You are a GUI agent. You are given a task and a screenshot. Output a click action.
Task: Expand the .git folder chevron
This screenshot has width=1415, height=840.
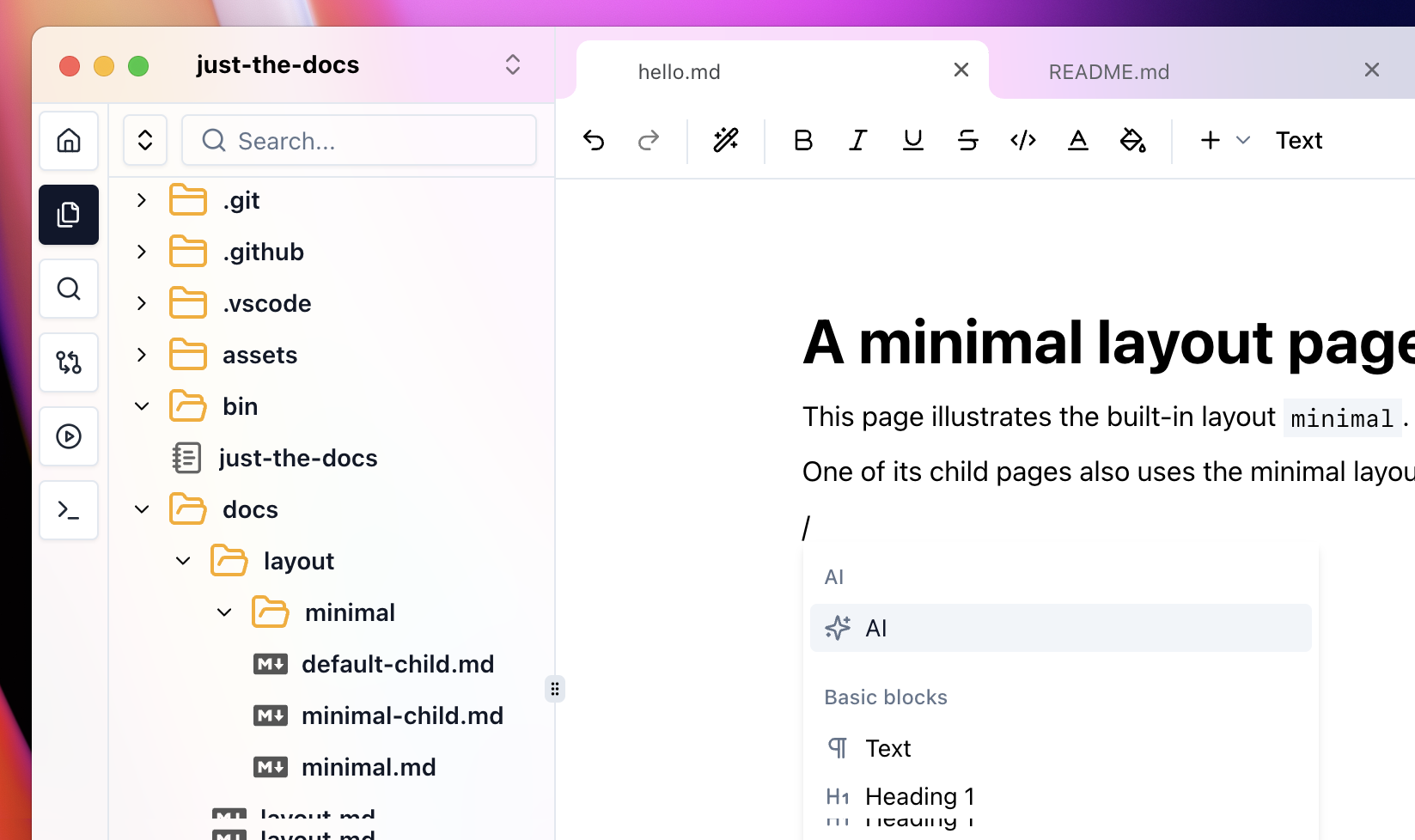[142, 200]
